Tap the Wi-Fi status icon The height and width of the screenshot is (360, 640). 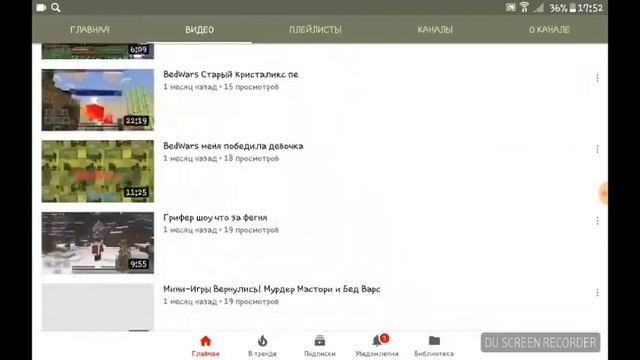[524, 7]
